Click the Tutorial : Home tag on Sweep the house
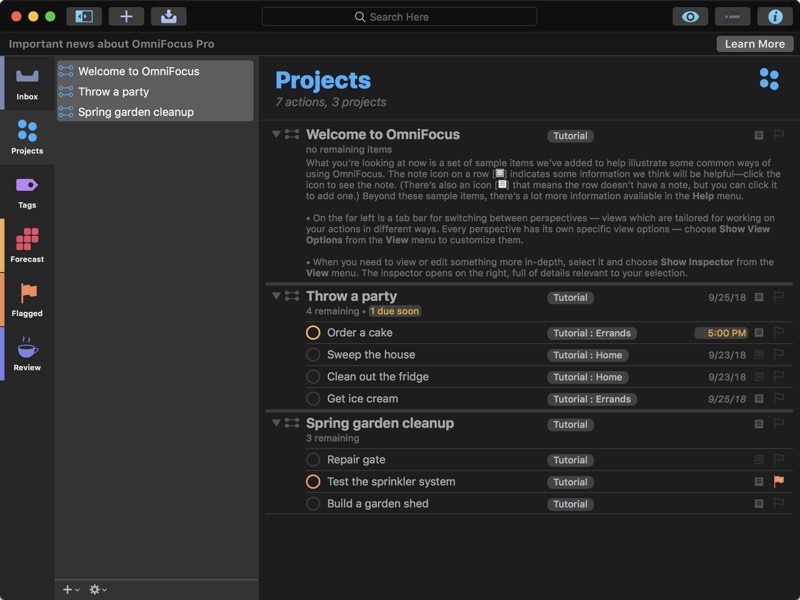 (x=588, y=355)
